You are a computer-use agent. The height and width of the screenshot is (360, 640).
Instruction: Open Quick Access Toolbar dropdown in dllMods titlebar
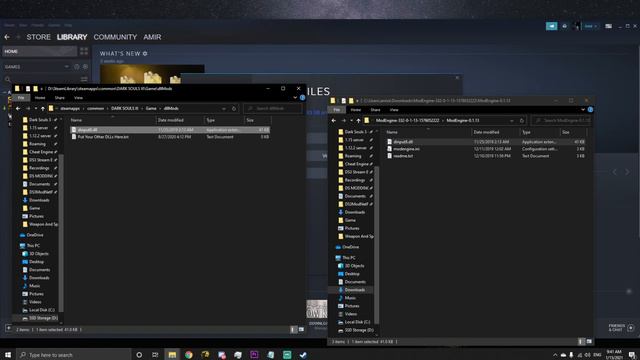pyautogui.click(x=41, y=89)
